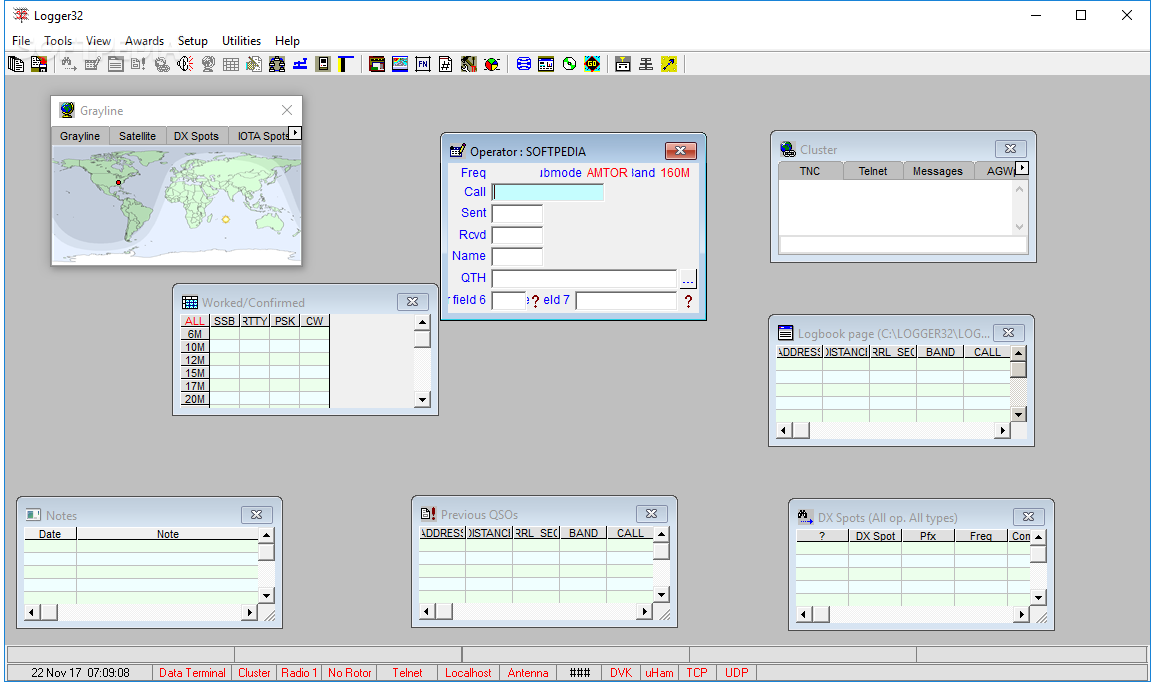The height and width of the screenshot is (682, 1151).
Task: Open the Tools menu
Action: (x=58, y=41)
